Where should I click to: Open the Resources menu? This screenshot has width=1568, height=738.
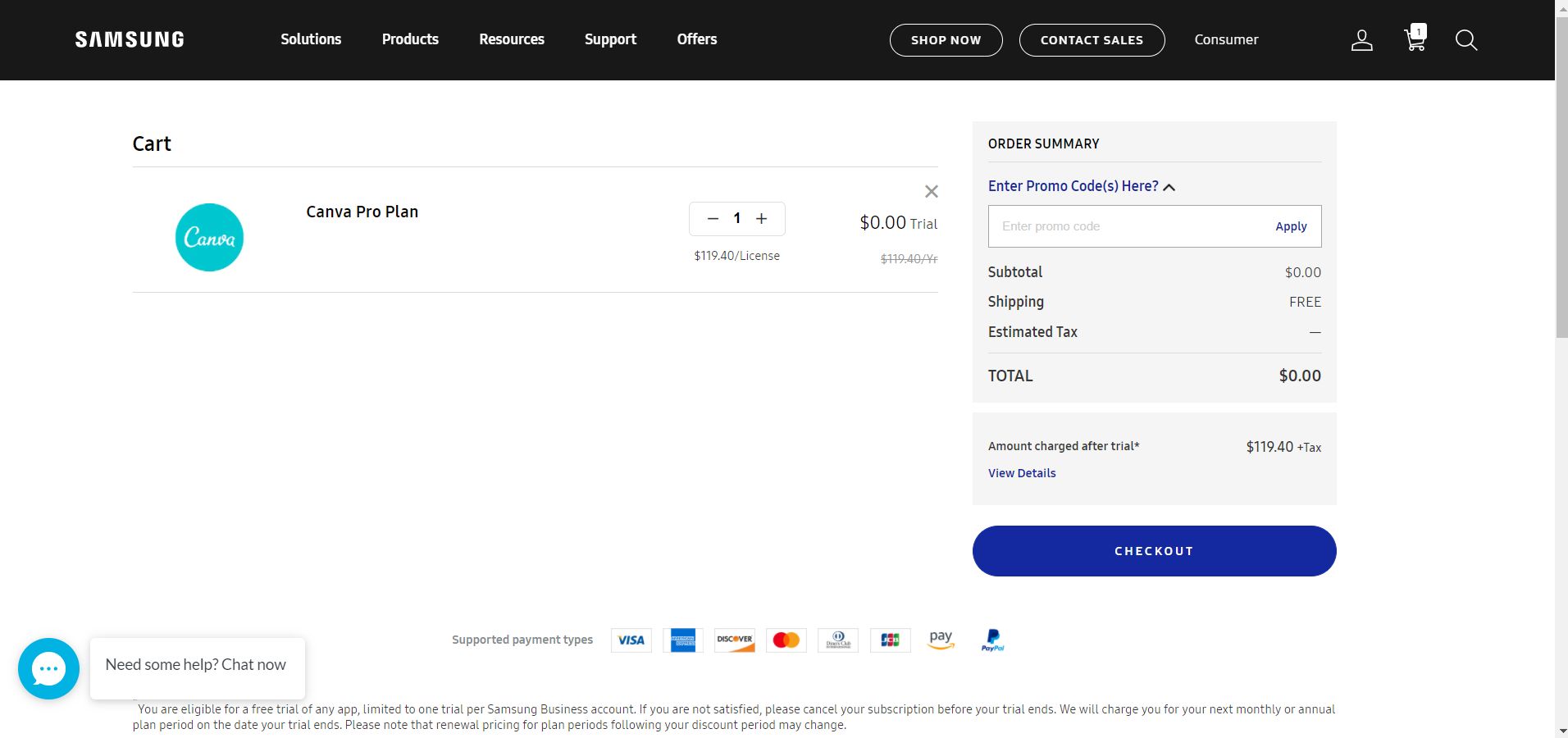point(511,39)
